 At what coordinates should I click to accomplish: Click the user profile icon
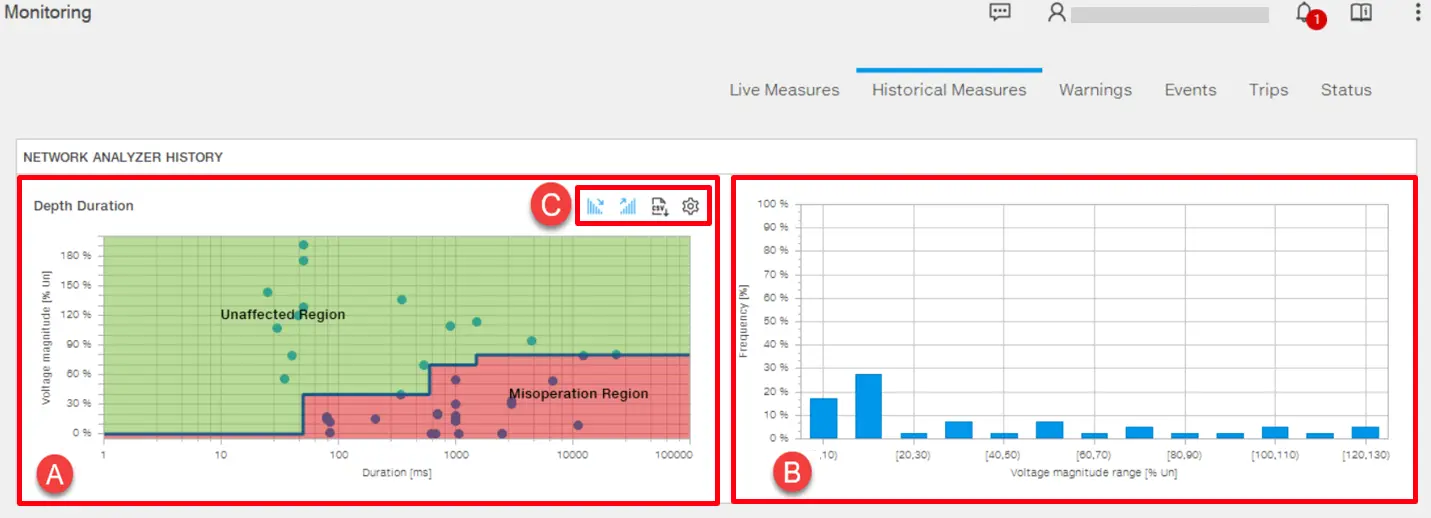pyautogui.click(x=1056, y=13)
